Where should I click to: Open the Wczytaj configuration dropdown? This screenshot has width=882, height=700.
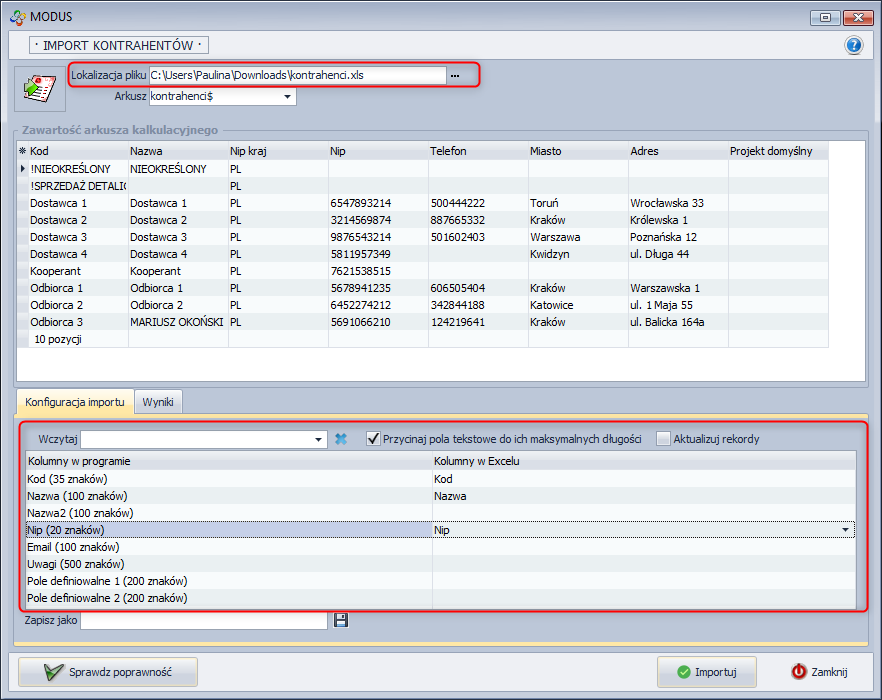tap(319, 439)
